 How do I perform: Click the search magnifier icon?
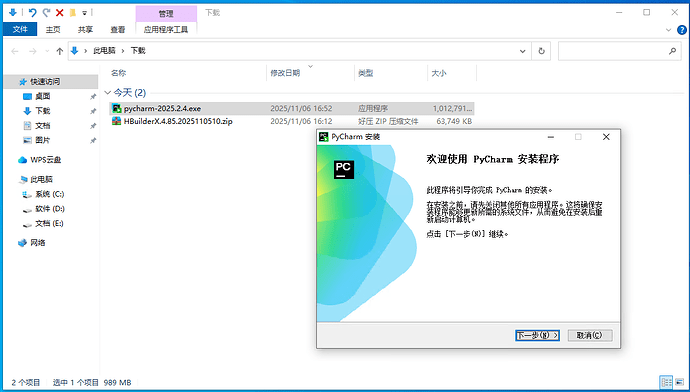point(672,51)
